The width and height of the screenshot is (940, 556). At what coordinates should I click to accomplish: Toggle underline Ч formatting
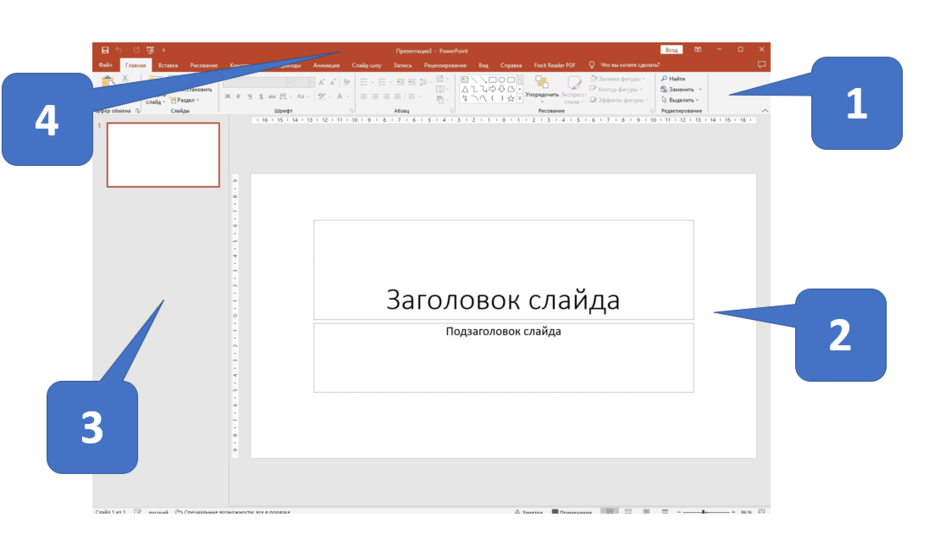(x=249, y=97)
